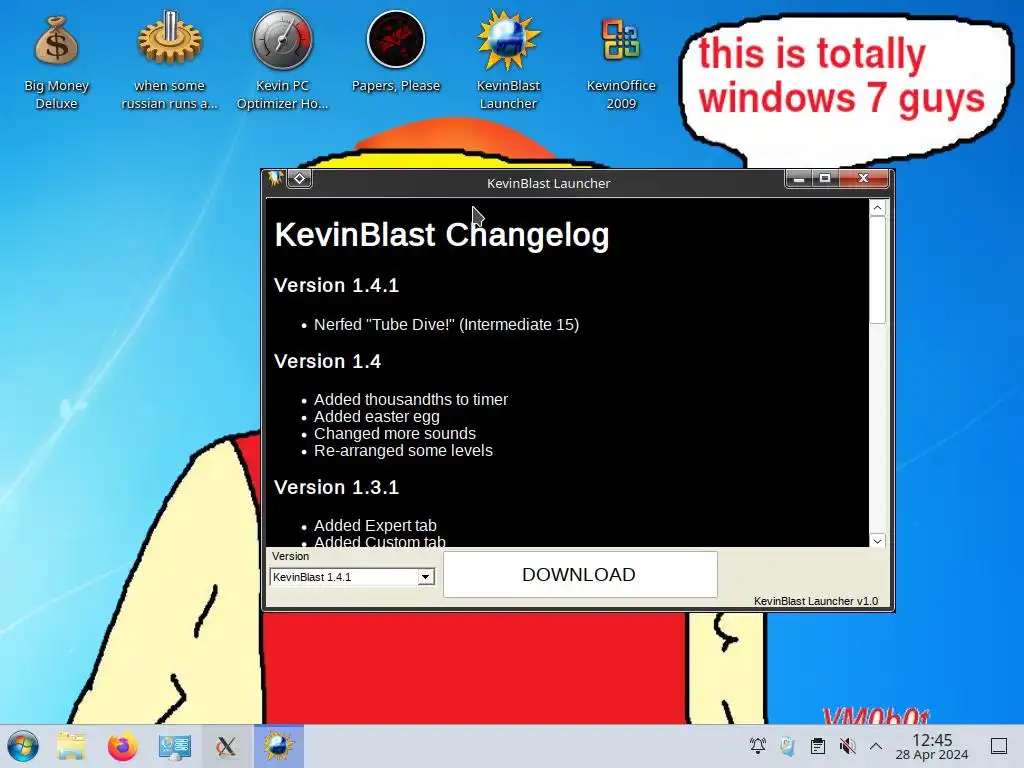Open the Papers, Please desktop icon
The height and width of the screenshot is (768, 1024).
tap(396, 52)
